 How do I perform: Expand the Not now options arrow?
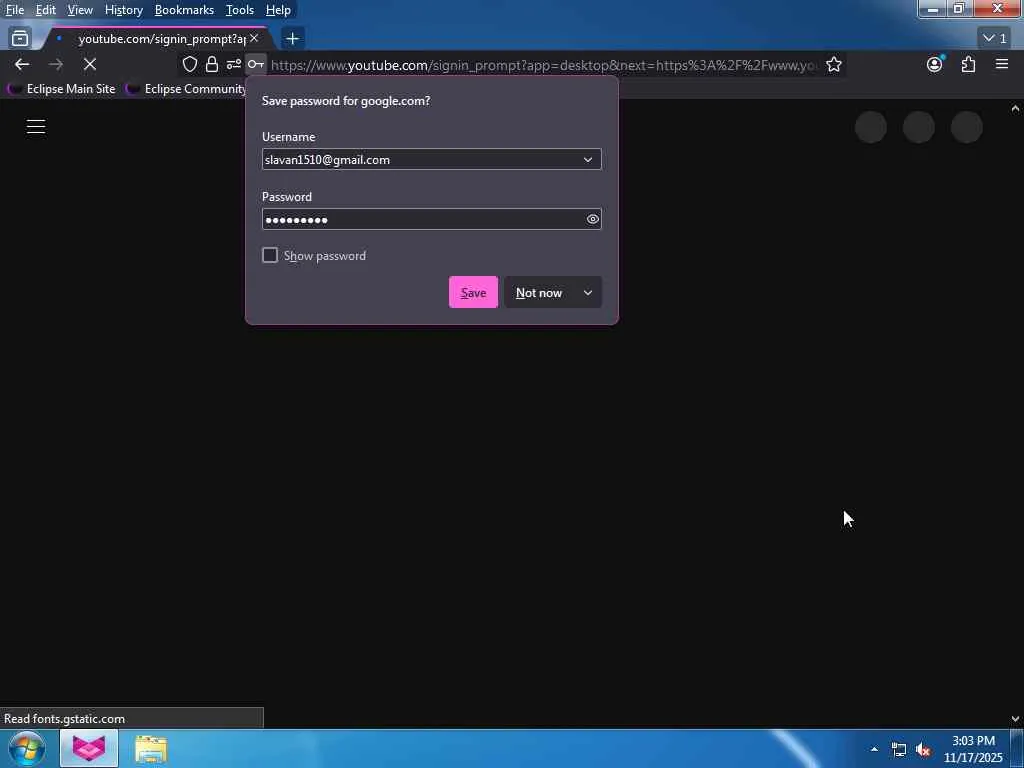pos(588,293)
